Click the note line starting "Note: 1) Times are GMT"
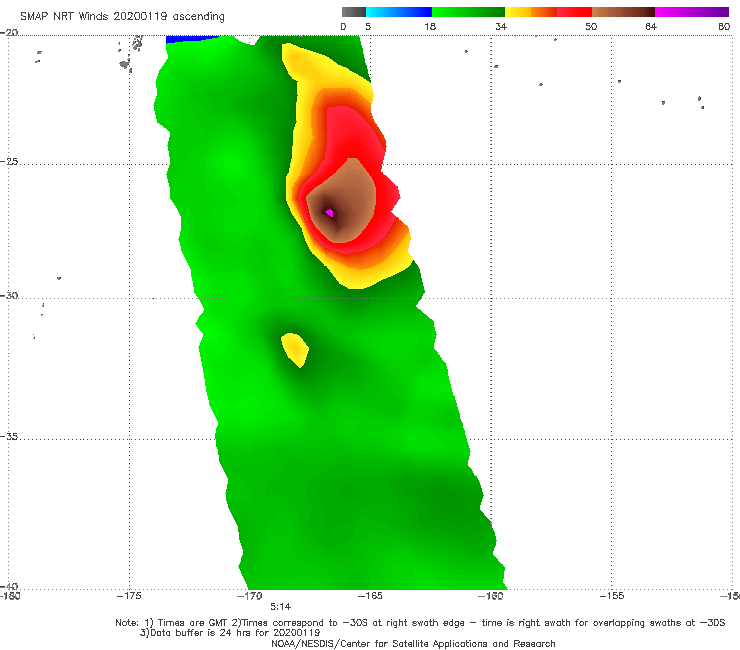 click(420, 623)
